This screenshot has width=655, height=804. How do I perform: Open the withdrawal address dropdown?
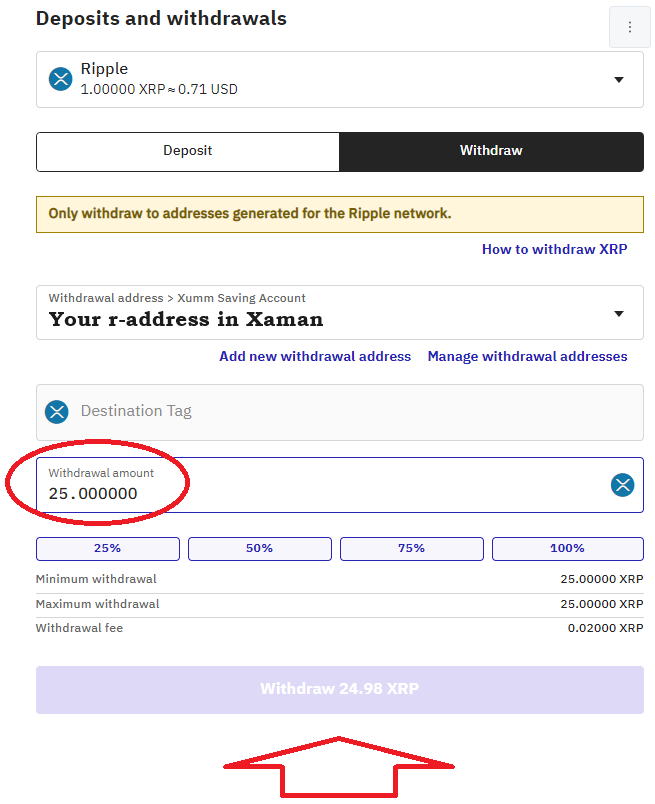click(618, 313)
